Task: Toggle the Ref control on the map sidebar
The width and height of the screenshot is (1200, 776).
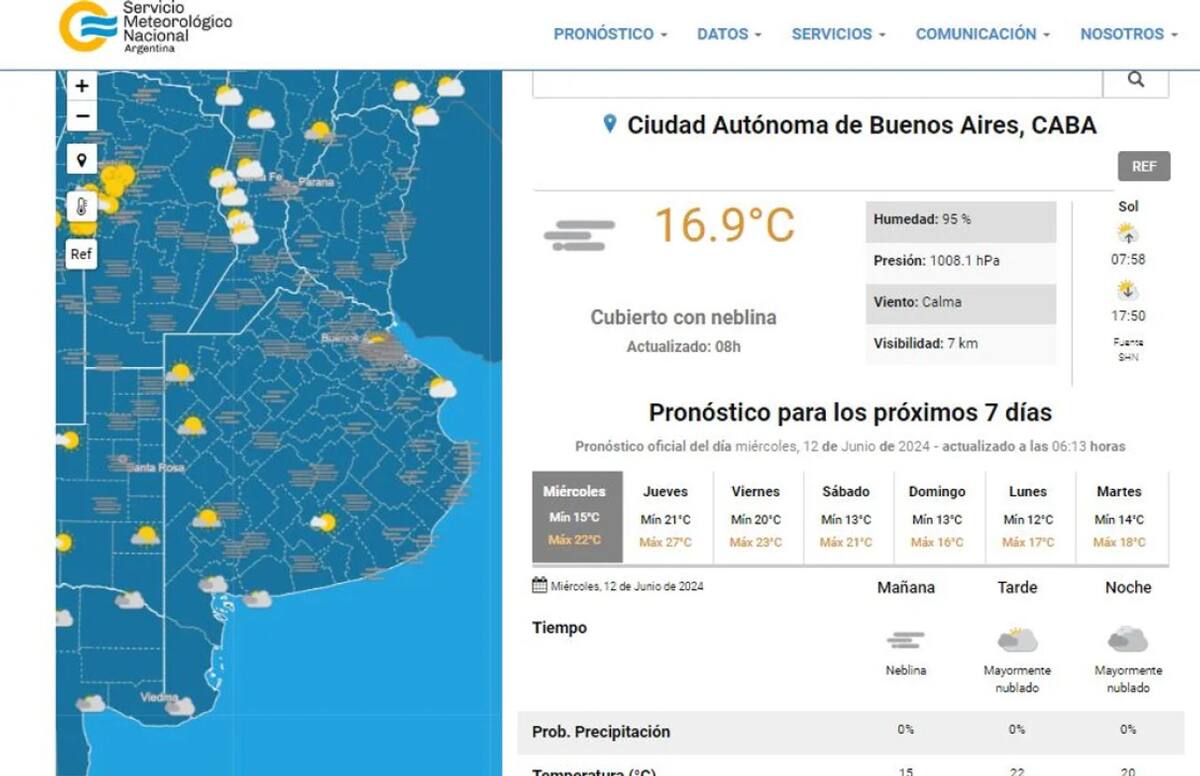Action: [81, 254]
